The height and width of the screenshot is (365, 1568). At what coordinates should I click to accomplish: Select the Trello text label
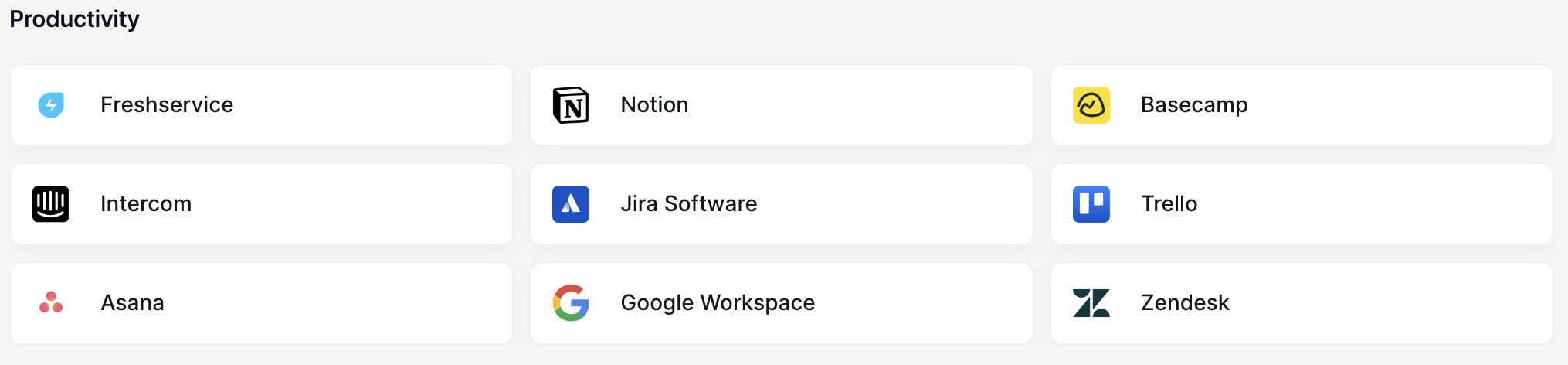coord(1169,204)
